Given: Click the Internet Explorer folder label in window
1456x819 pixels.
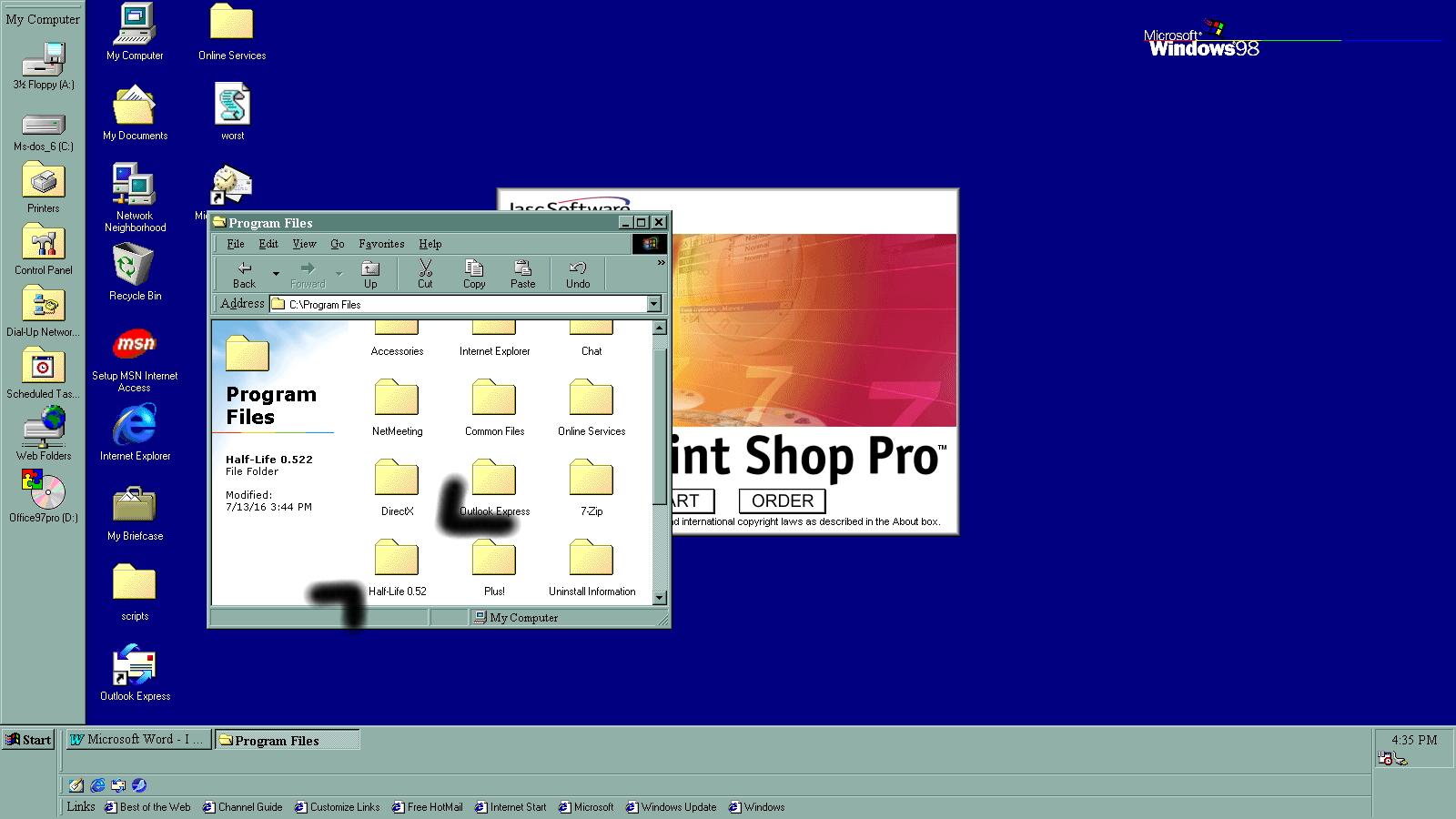Looking at the screenshot, I should pyautogui.click(x=494, y=351).
